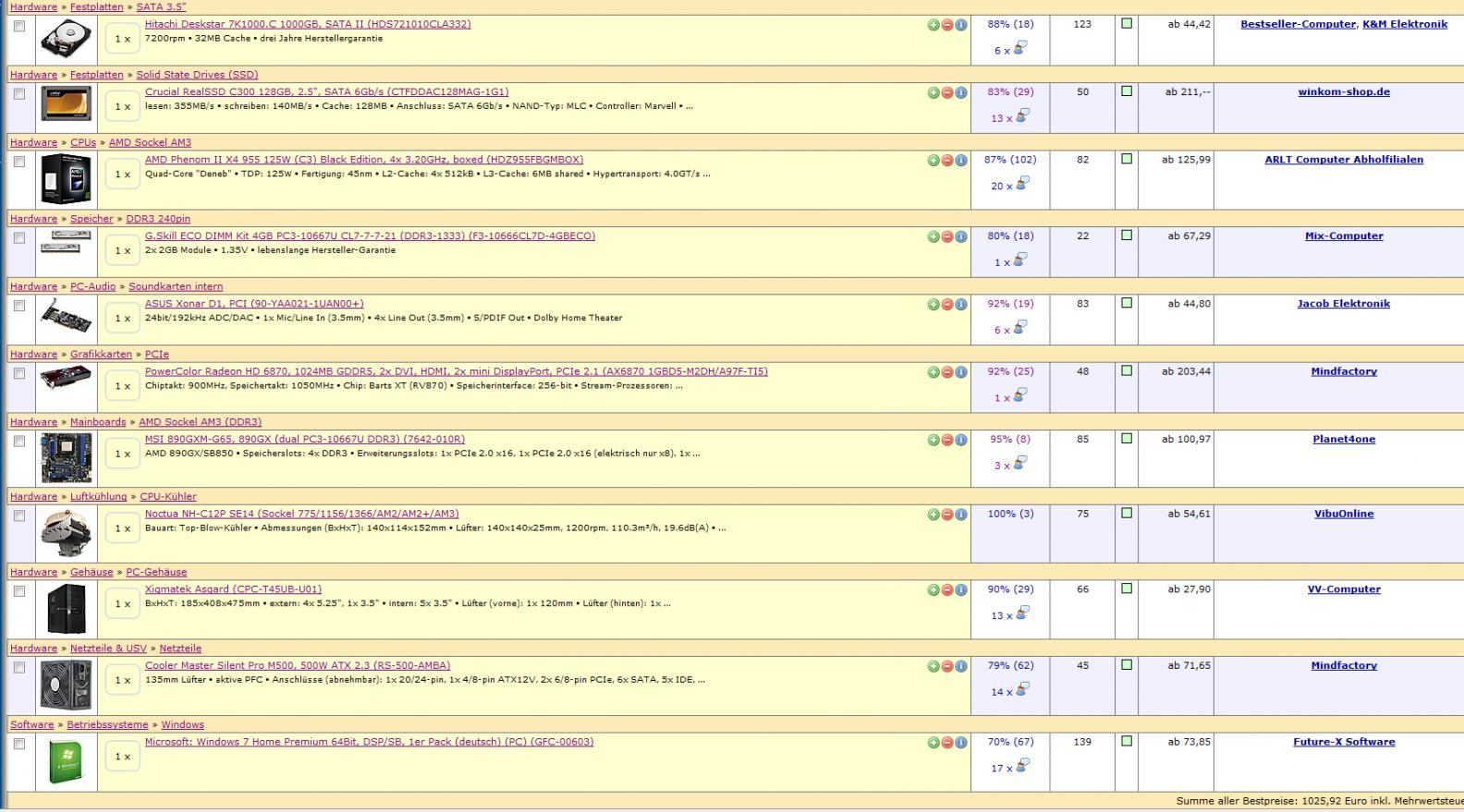This screenshot has height=812, width=1464.
Task: Check the selection box for Windows 7 Home Premium
Action: click(x=18, y=744)
